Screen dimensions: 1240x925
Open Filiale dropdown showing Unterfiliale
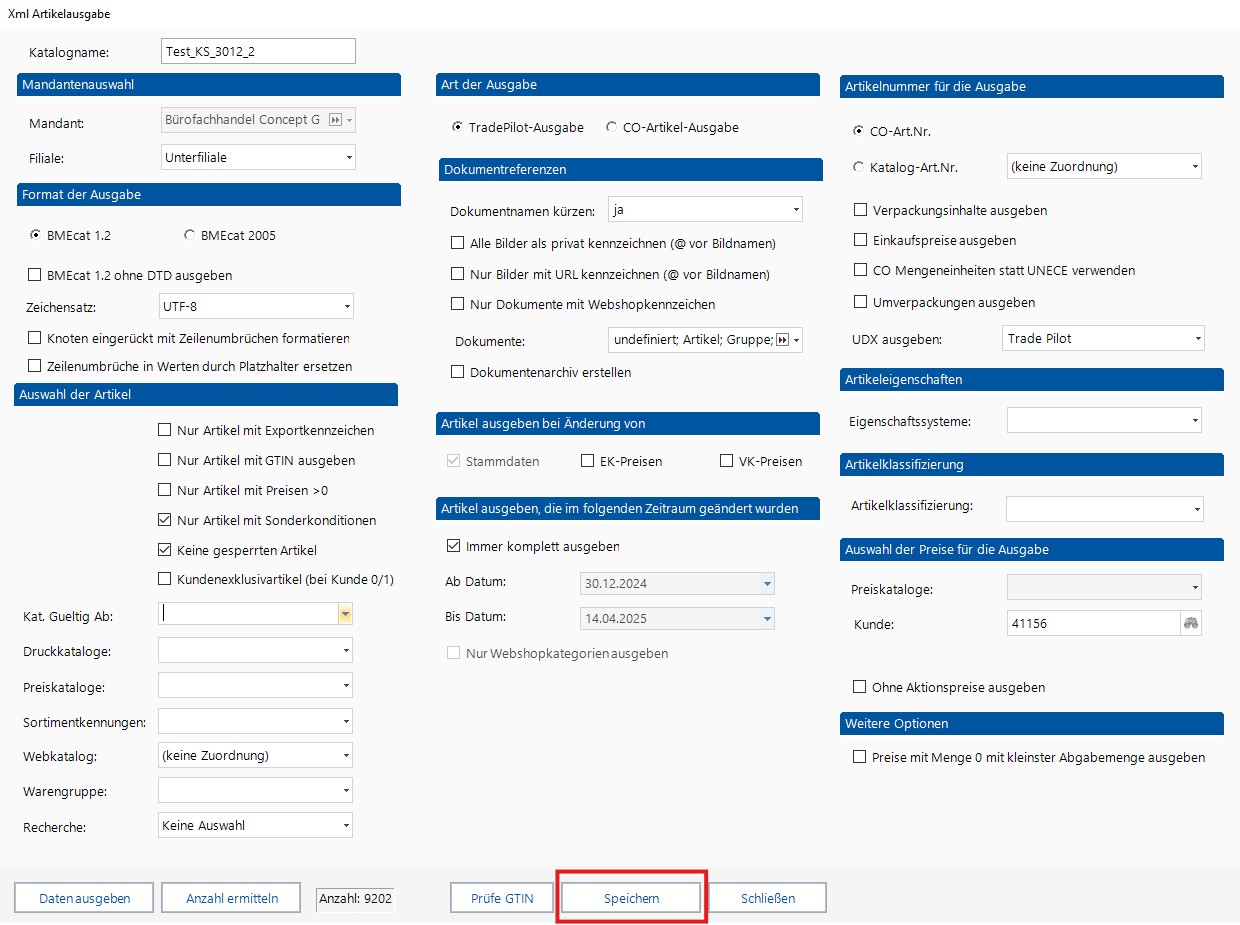click(259, 157)
